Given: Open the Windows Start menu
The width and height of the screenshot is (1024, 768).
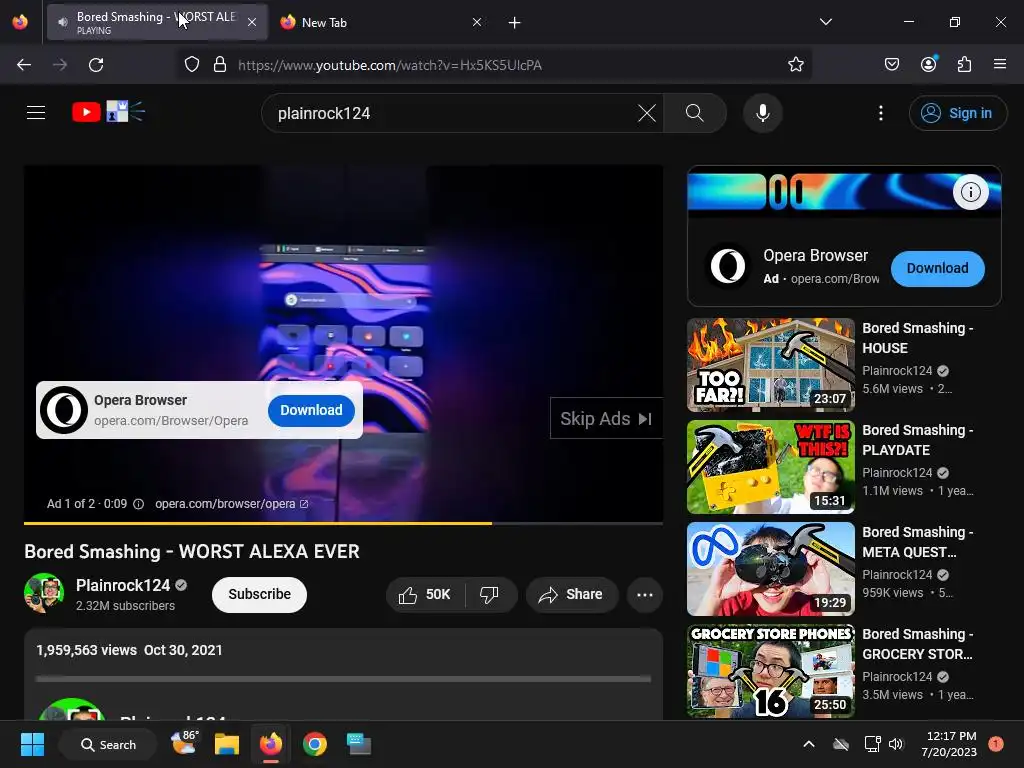Looking at the screenshot, I should 32,744.
